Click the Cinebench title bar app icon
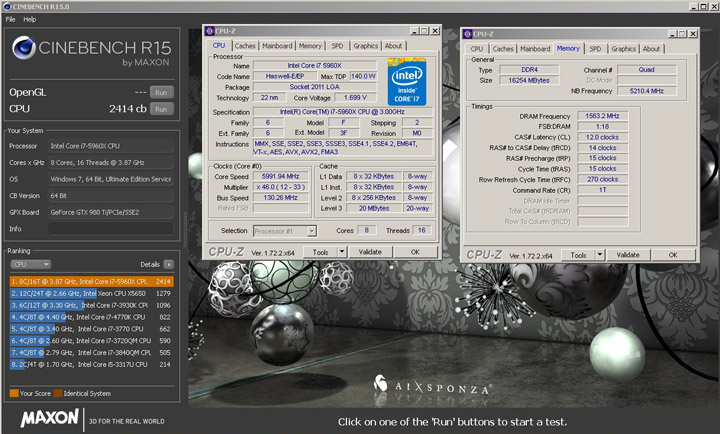 tap(7, 6)
